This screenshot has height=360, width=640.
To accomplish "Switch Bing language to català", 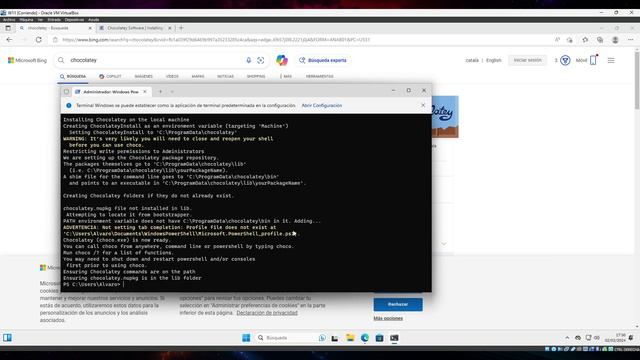I will [472, 60].
